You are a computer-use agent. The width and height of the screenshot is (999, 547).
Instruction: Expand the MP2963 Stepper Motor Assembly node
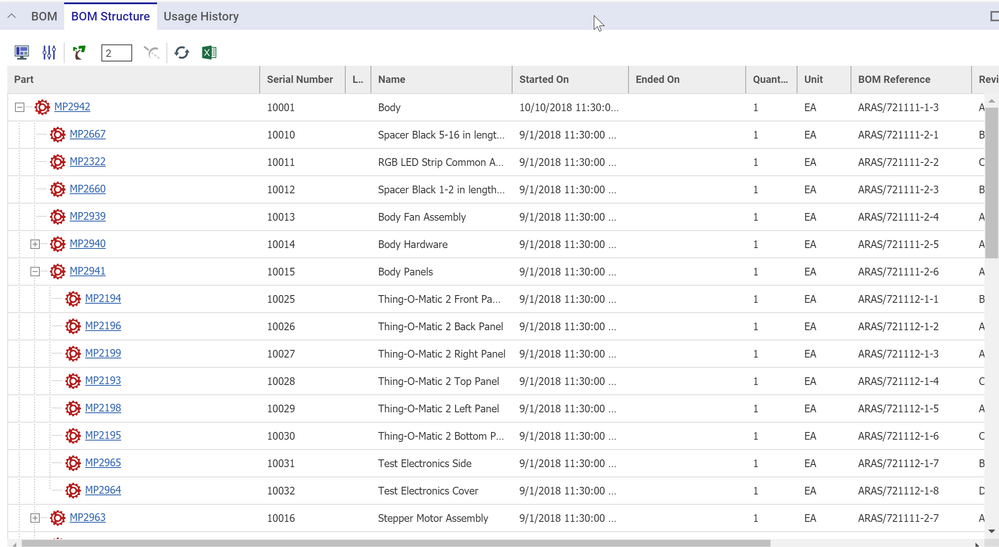point(35,518)
